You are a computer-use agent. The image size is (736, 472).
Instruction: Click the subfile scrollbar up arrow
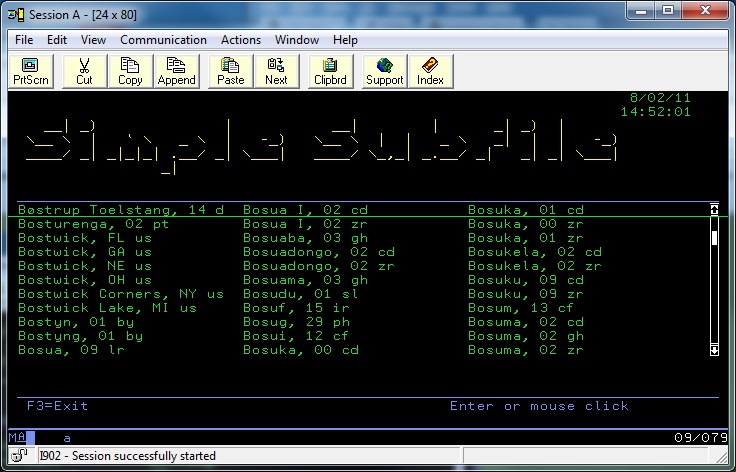coord(714,209)
